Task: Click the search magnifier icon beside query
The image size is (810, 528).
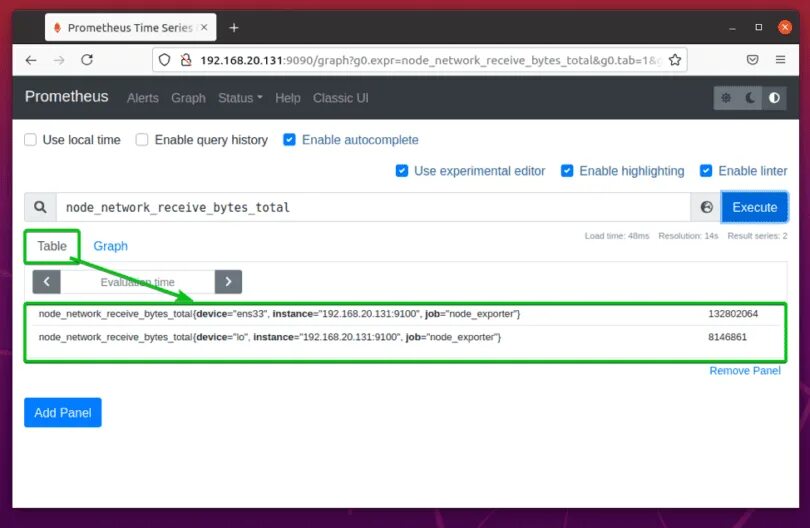Action: (x=40, y=207)
